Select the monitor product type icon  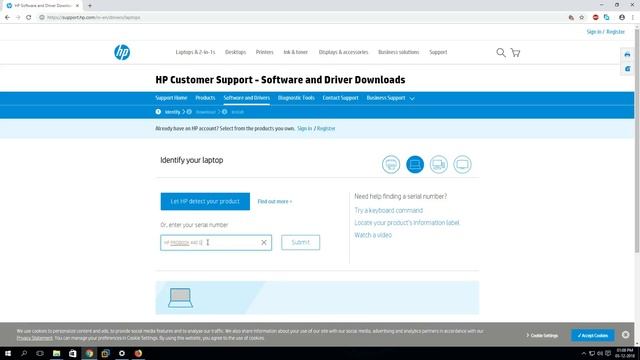coord(462,164)
